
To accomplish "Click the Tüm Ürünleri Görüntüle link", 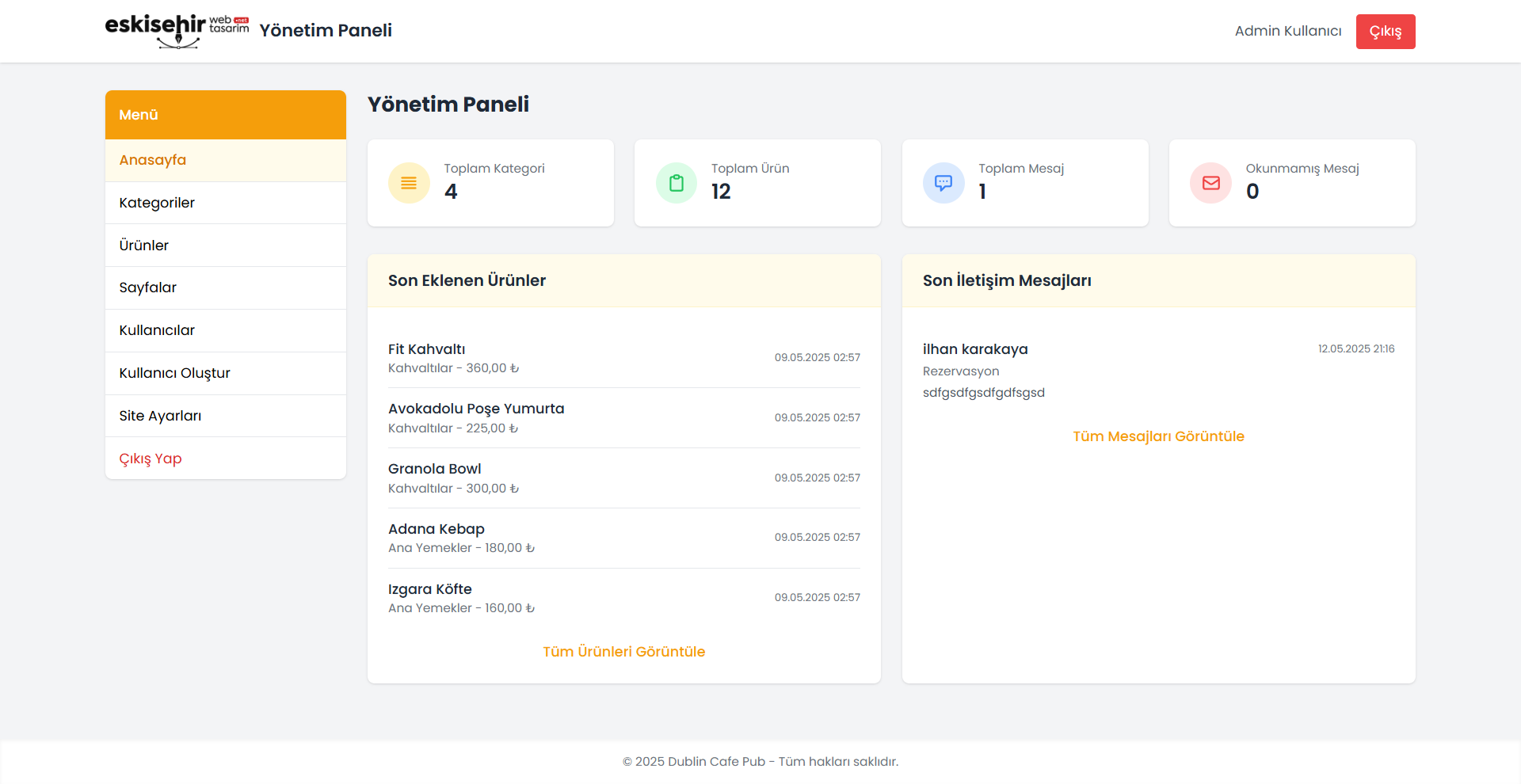I will tap(623, 652).
